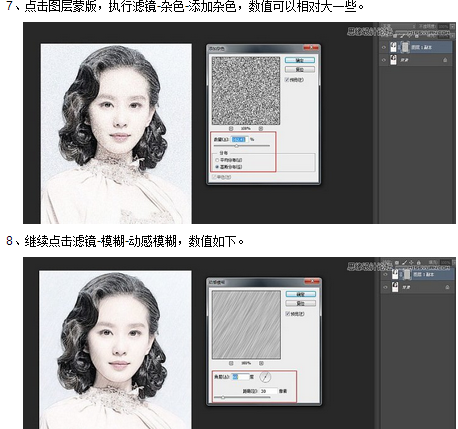Zoom out the noise preview with minus
Viewport: 458px width, 429px height.
[231, 128]
